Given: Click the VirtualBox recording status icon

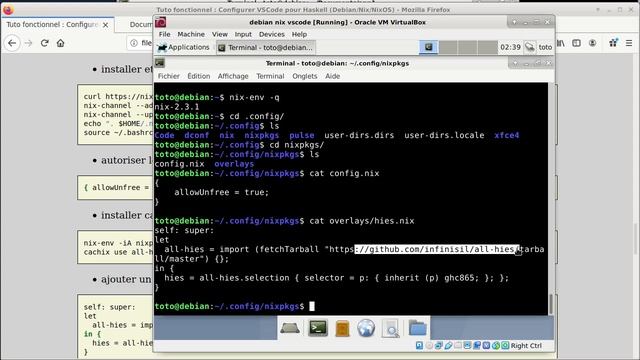Looking at the screenshot, I should pos(477,346).
